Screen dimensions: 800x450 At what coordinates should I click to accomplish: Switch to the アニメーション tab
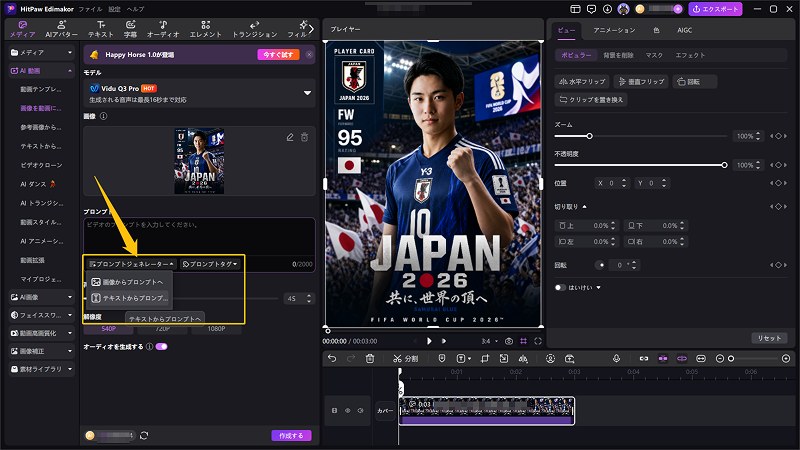coord(614,30)
